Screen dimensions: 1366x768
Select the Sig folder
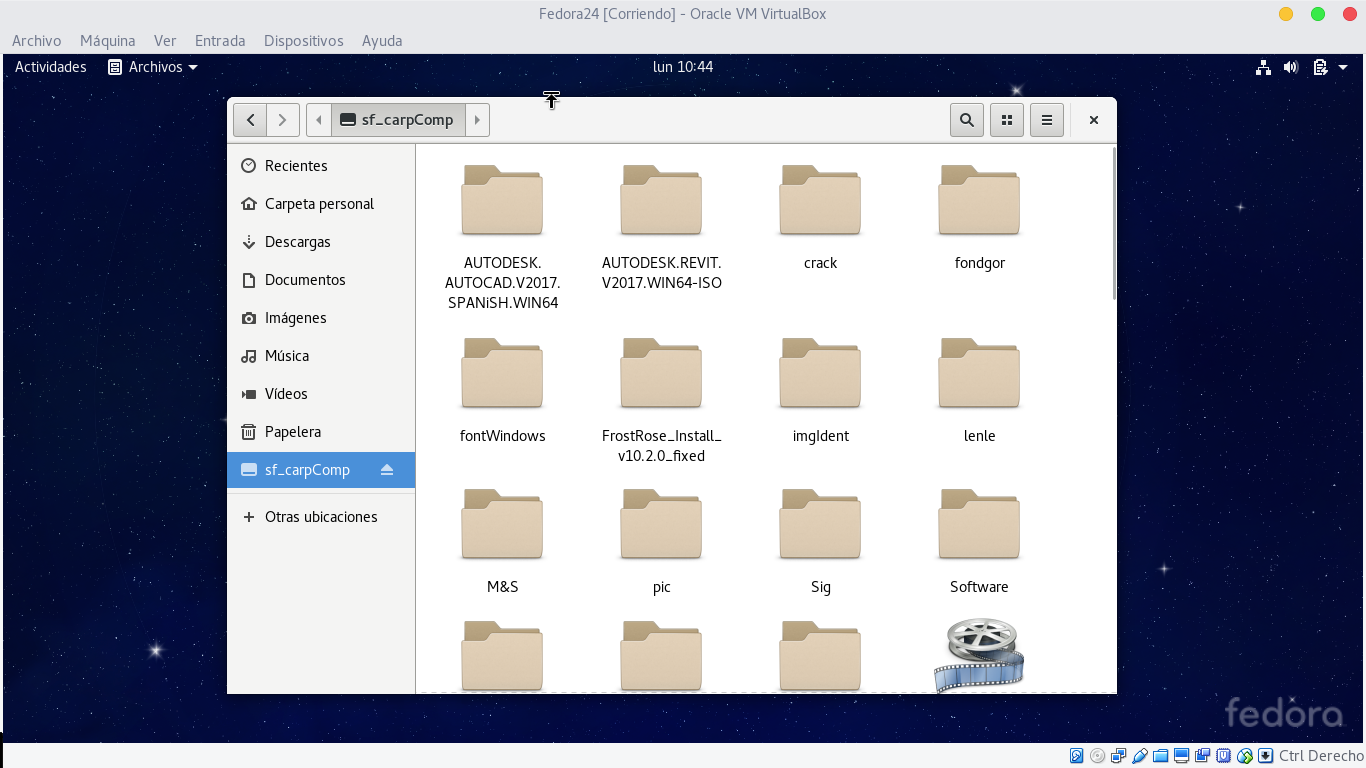(820, 542)
